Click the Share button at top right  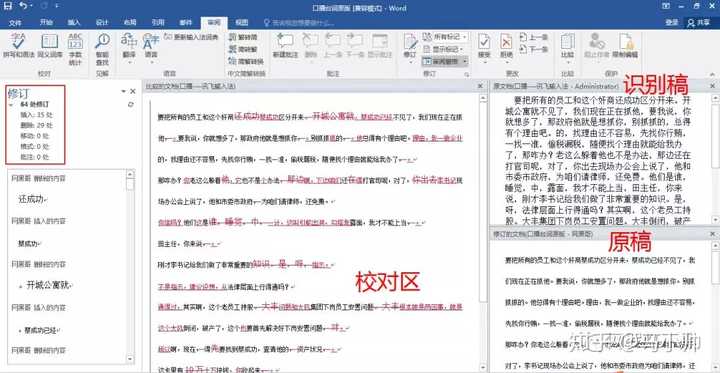pos(698,23)
